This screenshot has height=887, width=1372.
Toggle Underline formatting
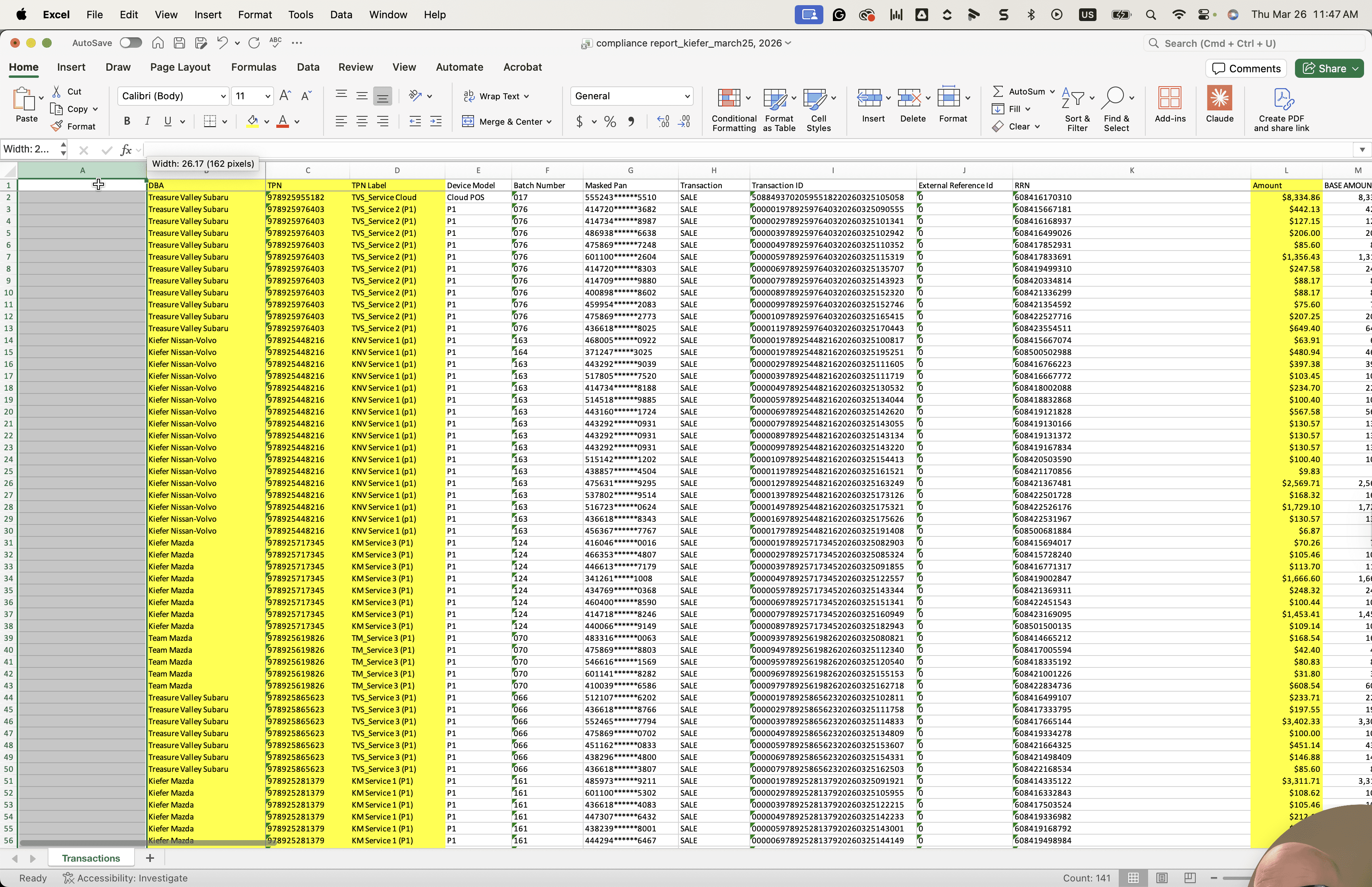coord(168,121)
